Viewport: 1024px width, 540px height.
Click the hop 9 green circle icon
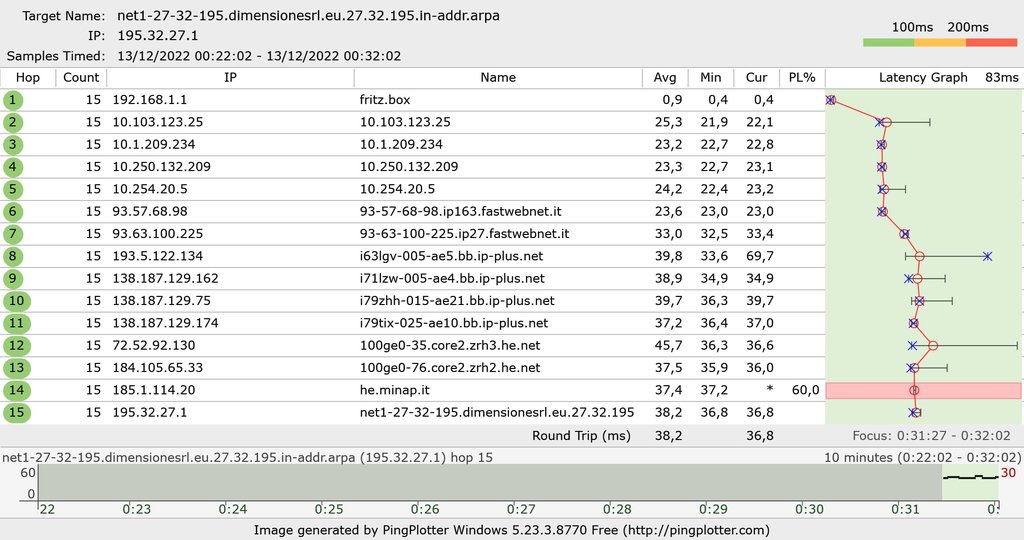pos(12,278)
